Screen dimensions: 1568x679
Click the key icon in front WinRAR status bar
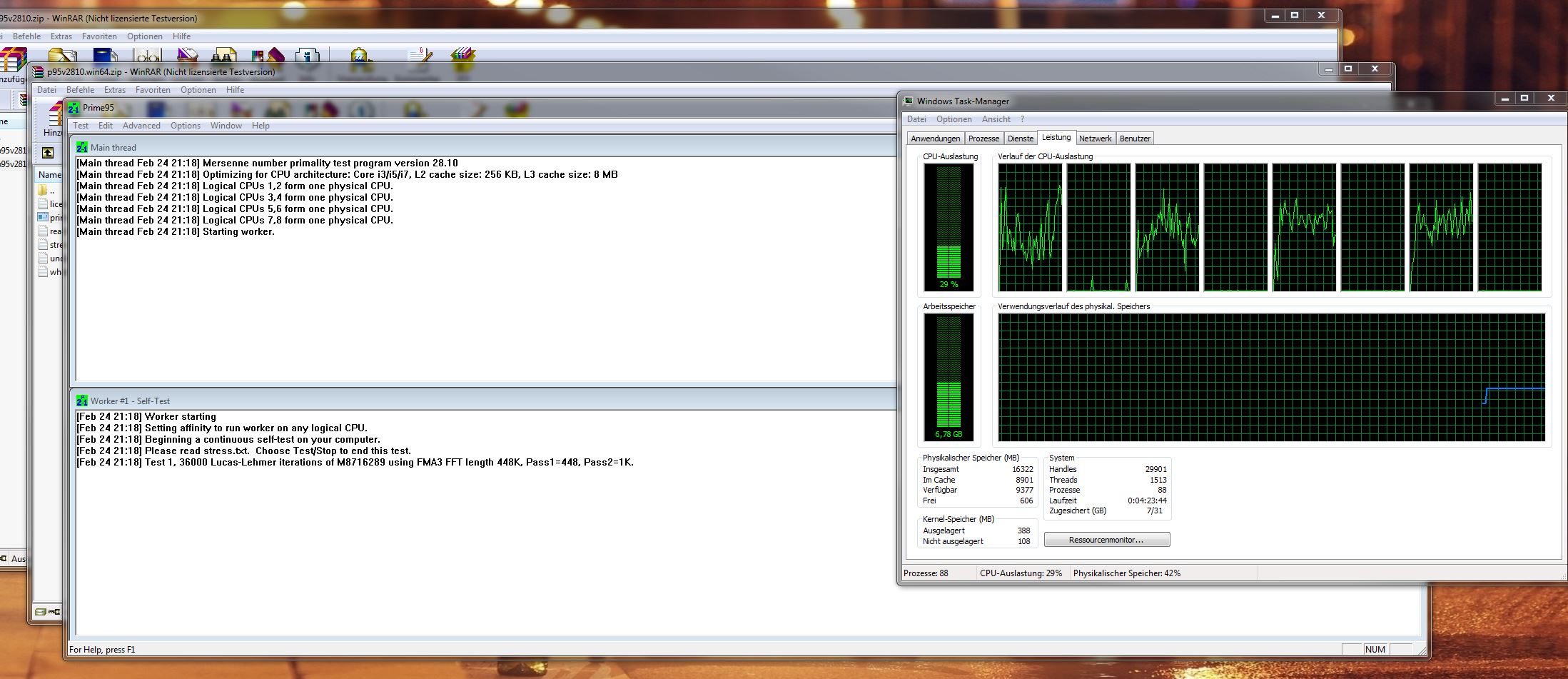[x=54, y=612]
